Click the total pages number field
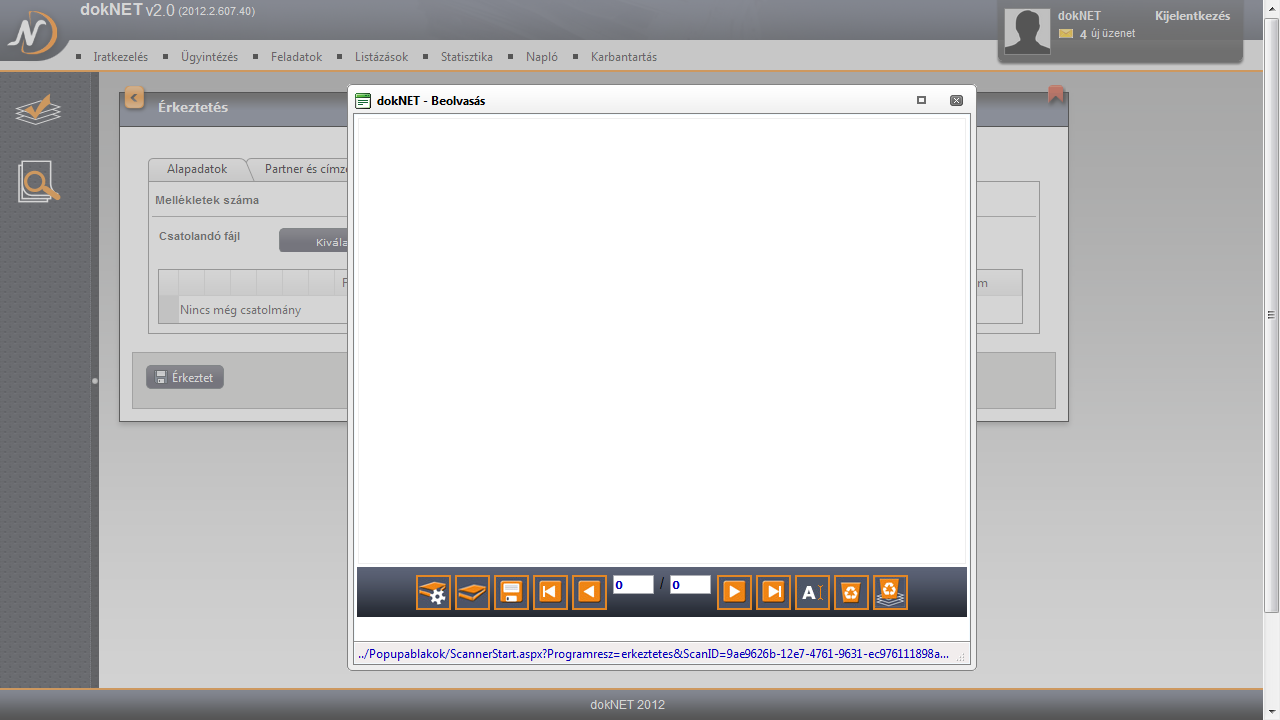1280x720 pixels. pos(690,585)
